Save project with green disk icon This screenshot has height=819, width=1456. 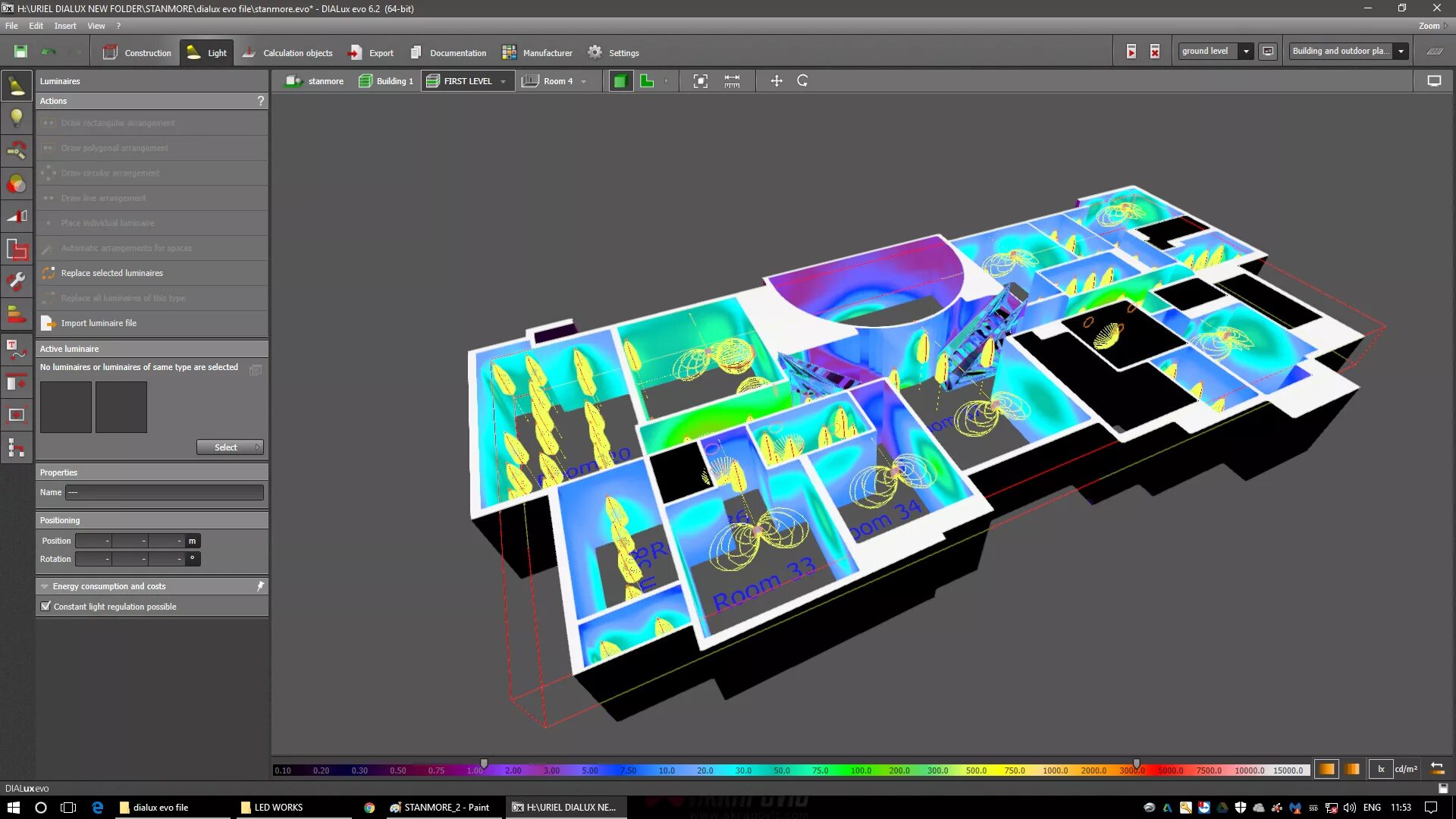(20, 52)
